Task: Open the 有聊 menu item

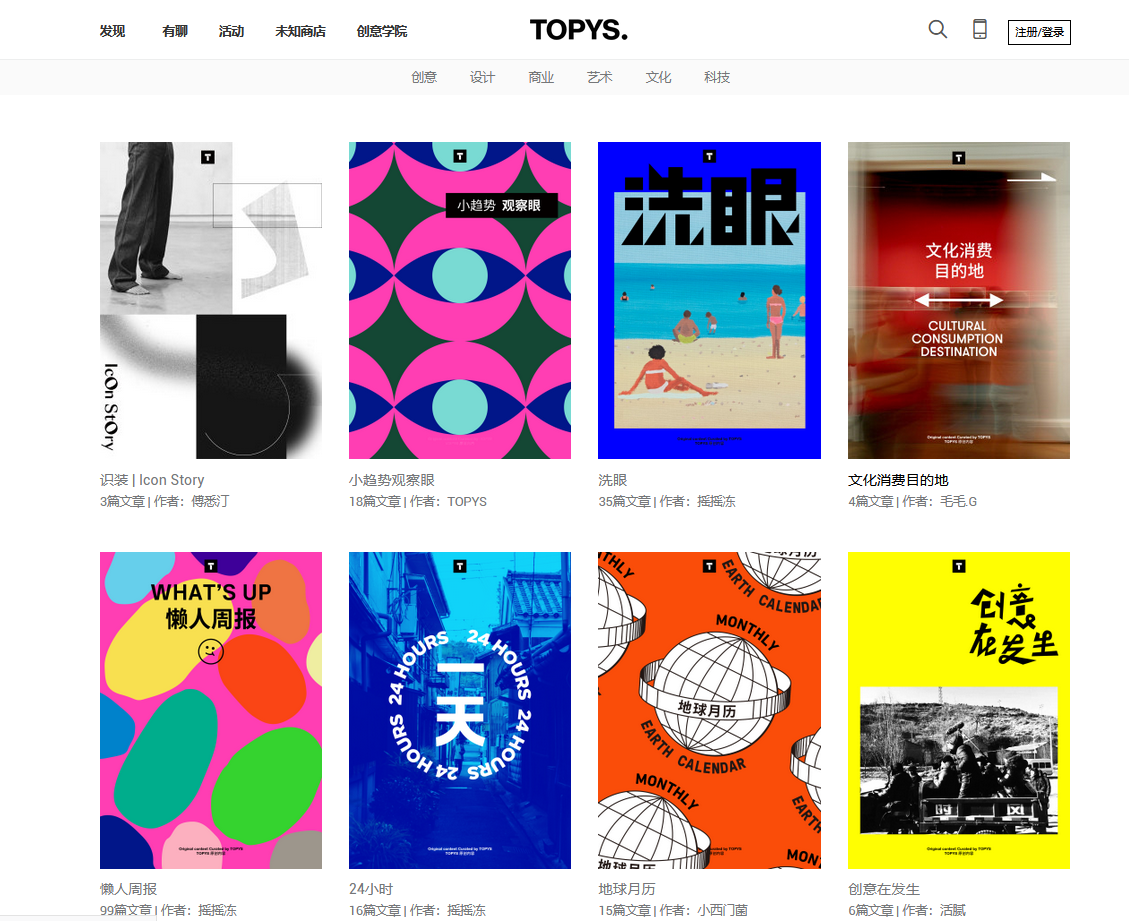Action: pyautogui.click(x=175, y=31)
